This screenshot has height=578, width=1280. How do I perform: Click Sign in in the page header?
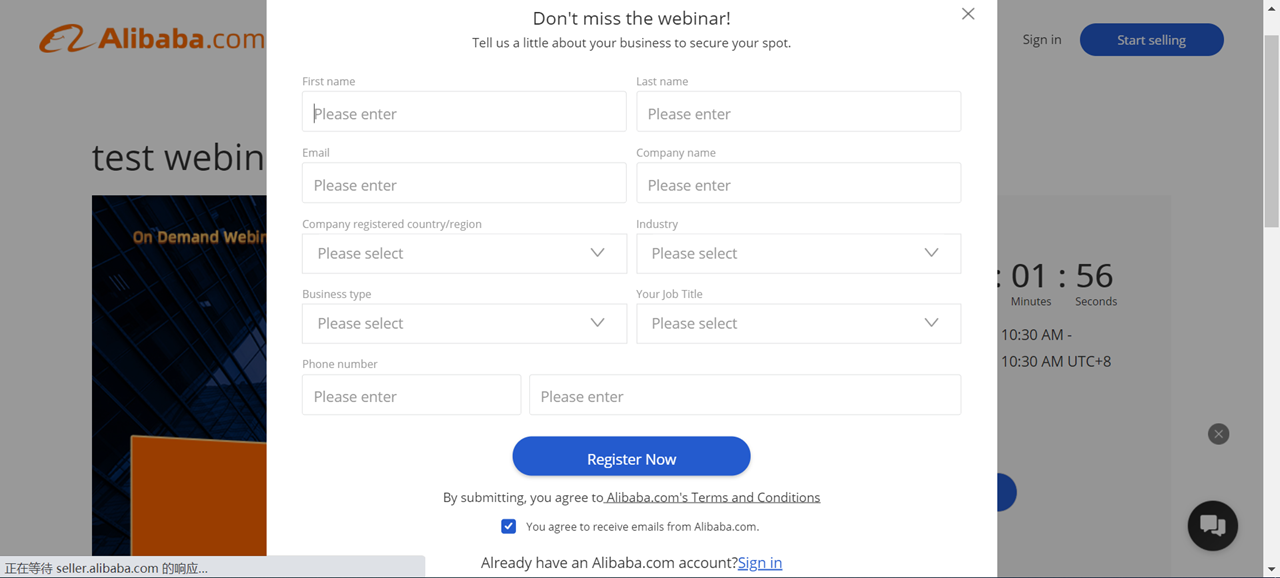coord(1042,40)
